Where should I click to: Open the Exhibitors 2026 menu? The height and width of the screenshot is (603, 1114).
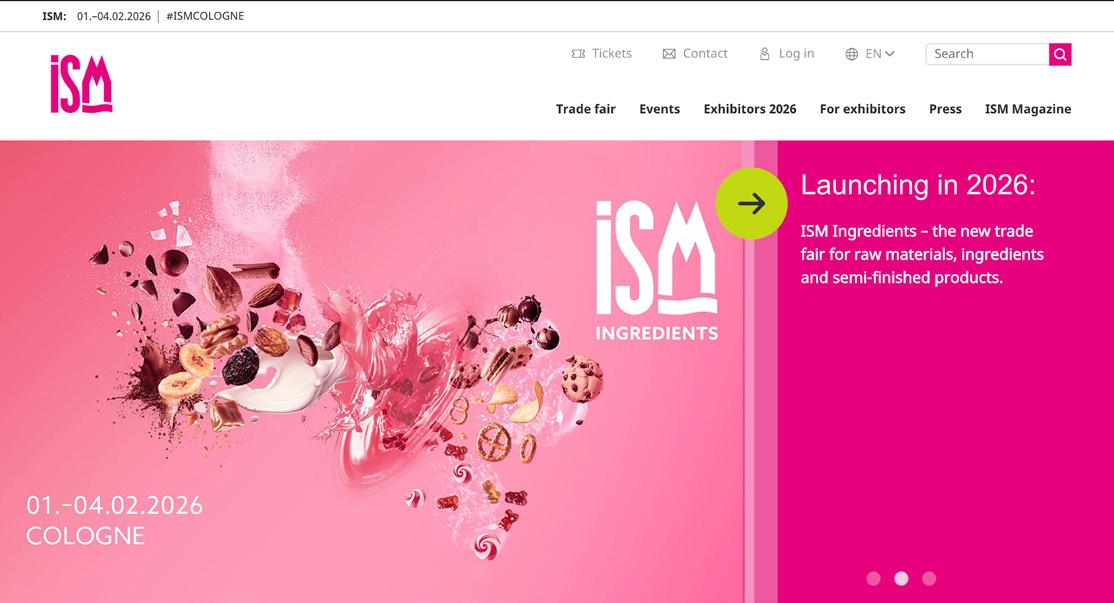[750, 109]
